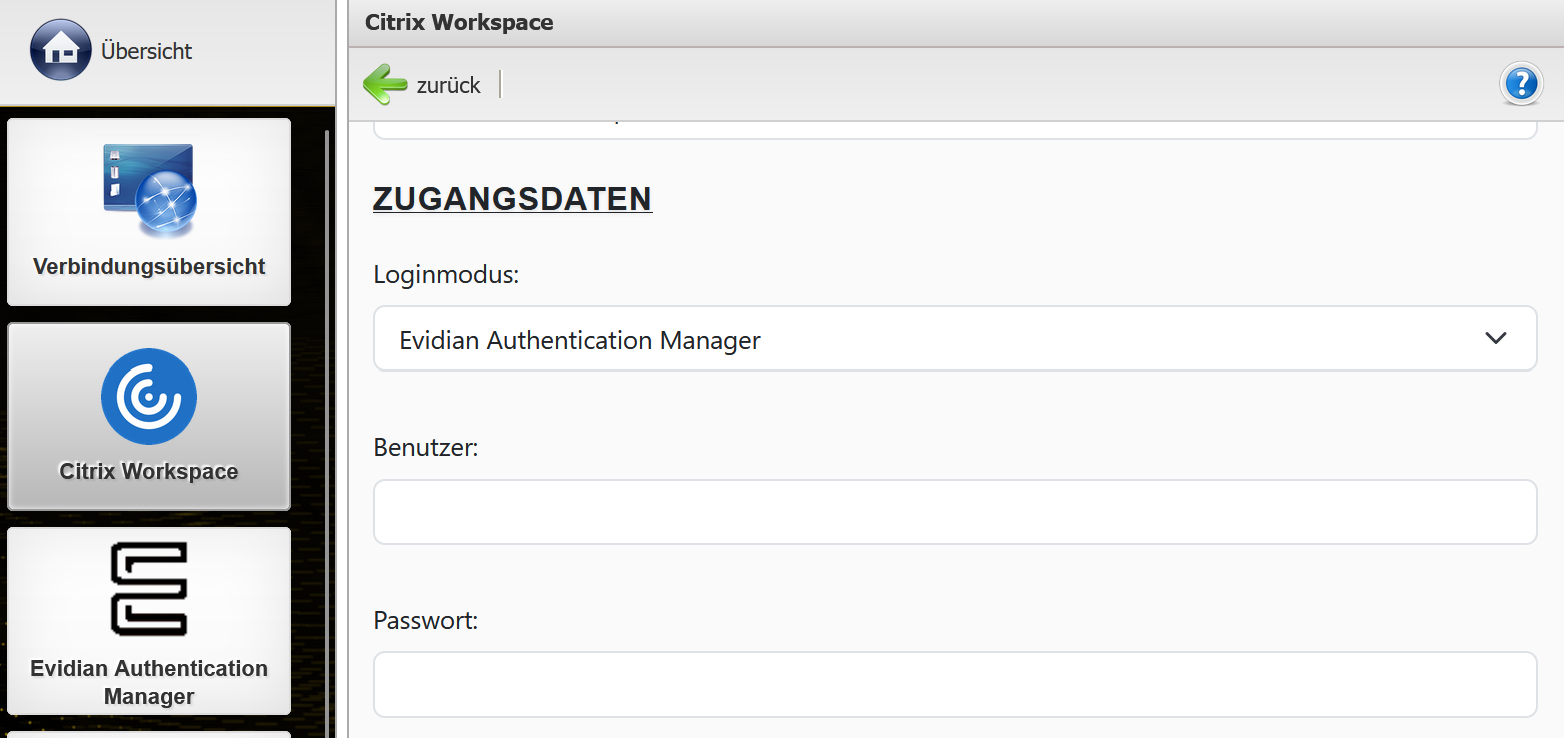Click the green back arrow icon
1564x738 pixels.
point(385,85)
